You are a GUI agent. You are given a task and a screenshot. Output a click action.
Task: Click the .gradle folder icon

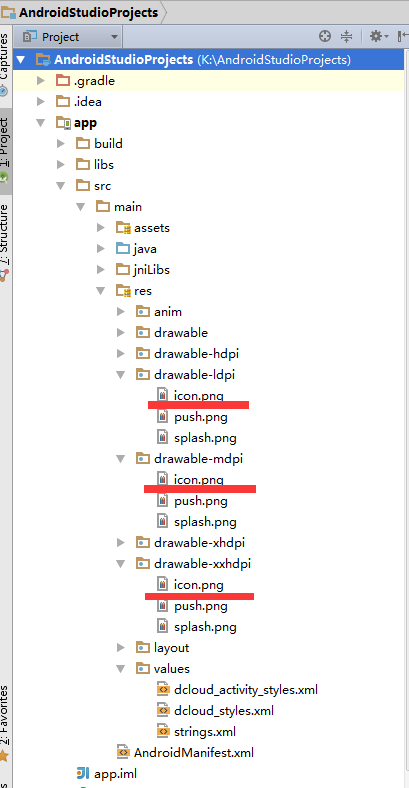[x=62, y=80]
